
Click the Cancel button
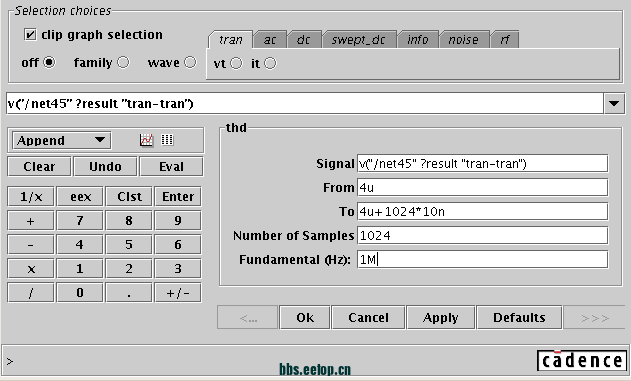[368, 317]
